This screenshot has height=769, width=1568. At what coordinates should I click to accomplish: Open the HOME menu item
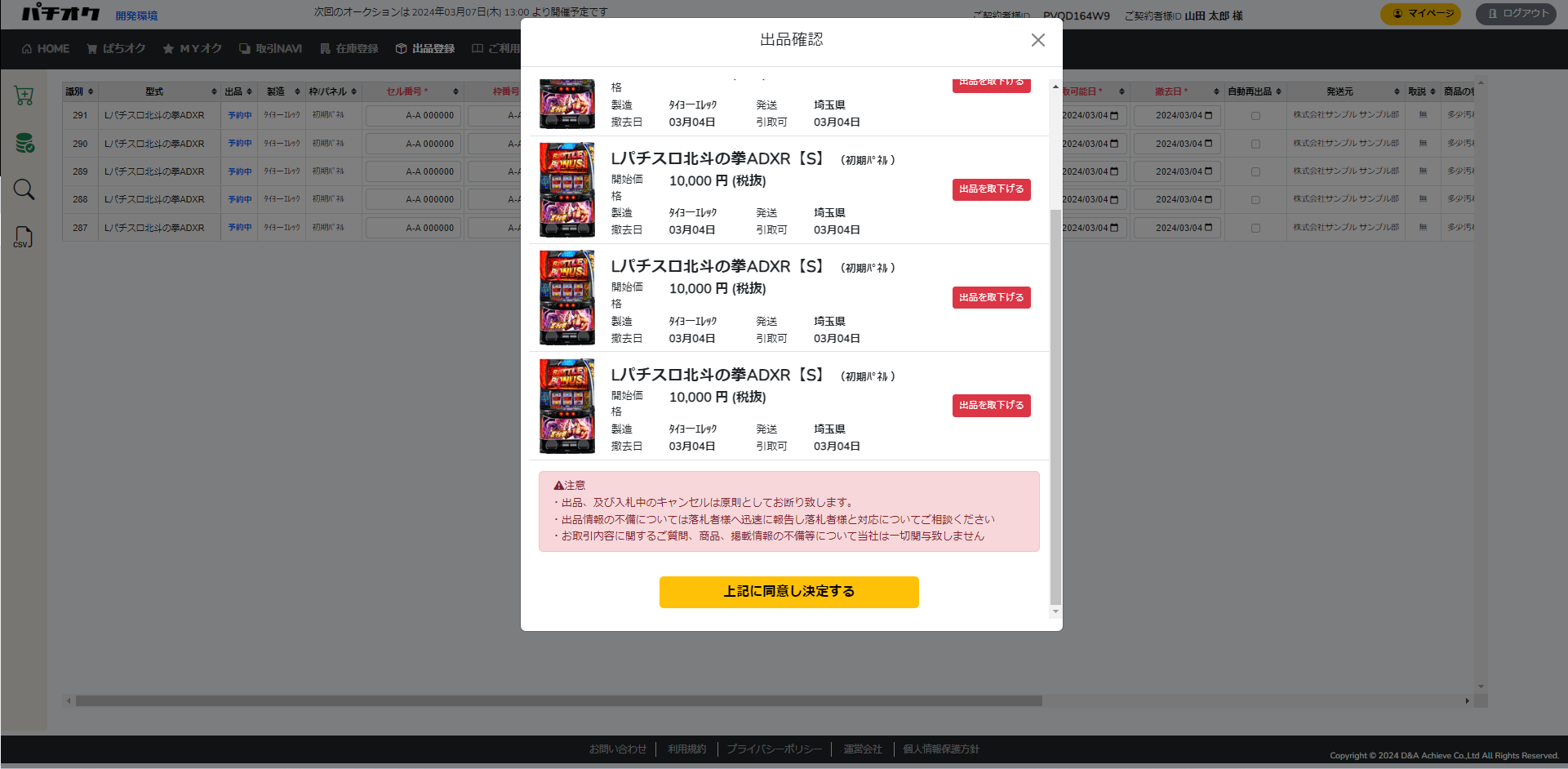[x=46, y=49]
